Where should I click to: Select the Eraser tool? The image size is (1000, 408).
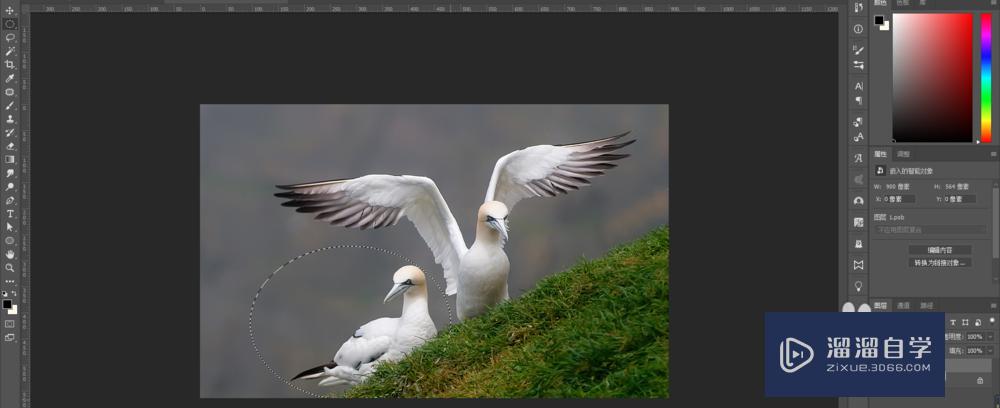pyautogui.click(x=10, y=146)
